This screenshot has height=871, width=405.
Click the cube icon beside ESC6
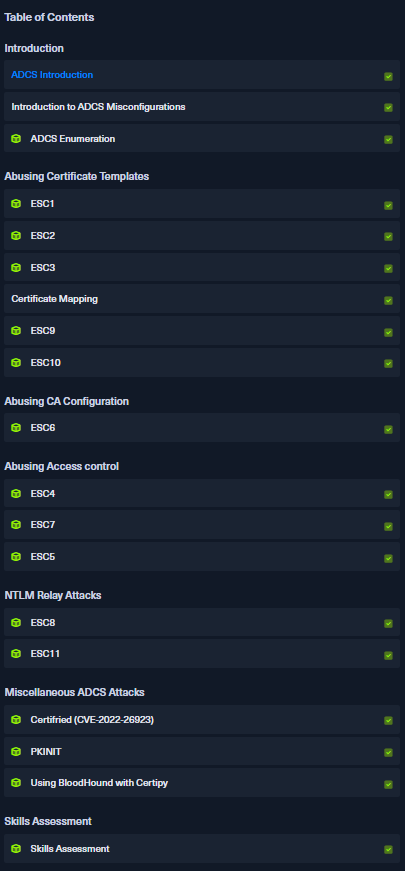click(x=16, y=428)
